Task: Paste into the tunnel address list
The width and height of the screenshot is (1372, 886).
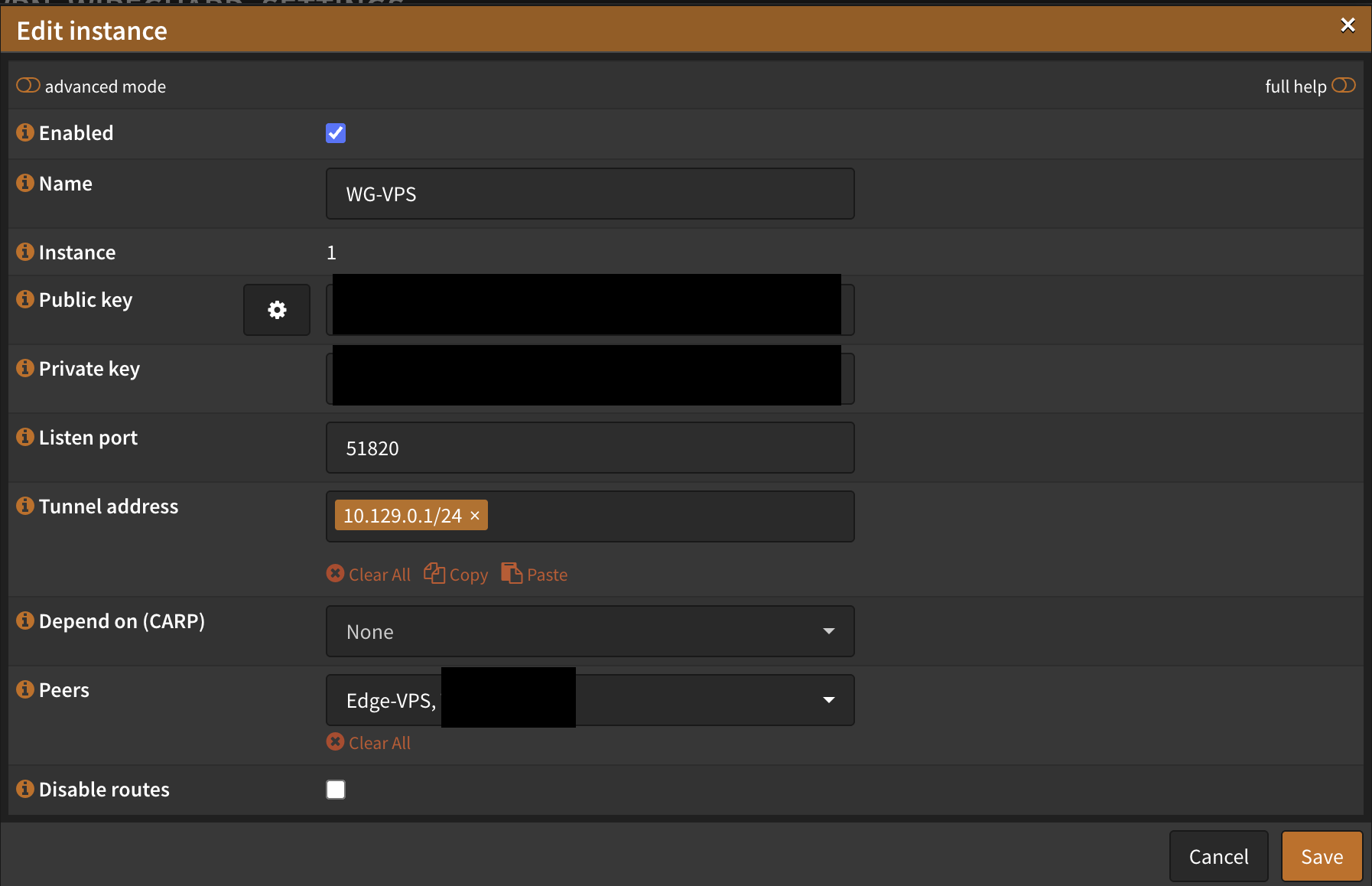Action: pyautogui.click(x=535, y=574)
